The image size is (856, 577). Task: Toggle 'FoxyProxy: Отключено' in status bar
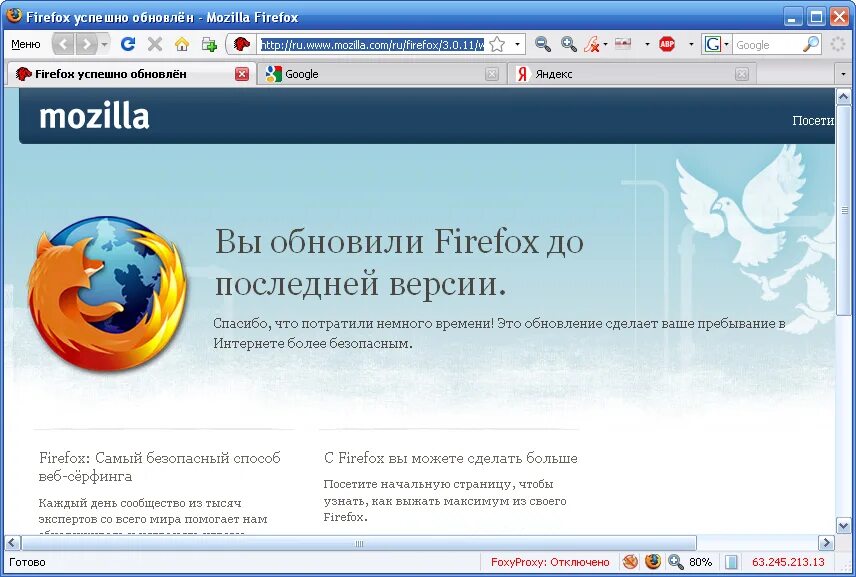click(x=550, y=562)
